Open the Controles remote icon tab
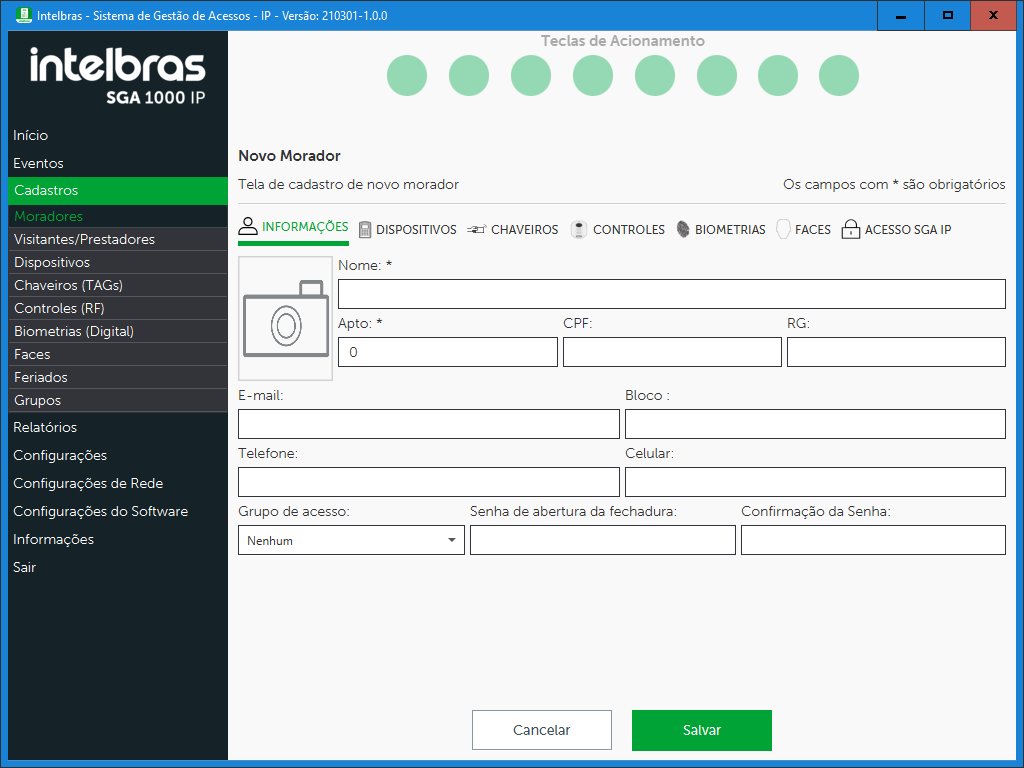 (x=617, y=230)
